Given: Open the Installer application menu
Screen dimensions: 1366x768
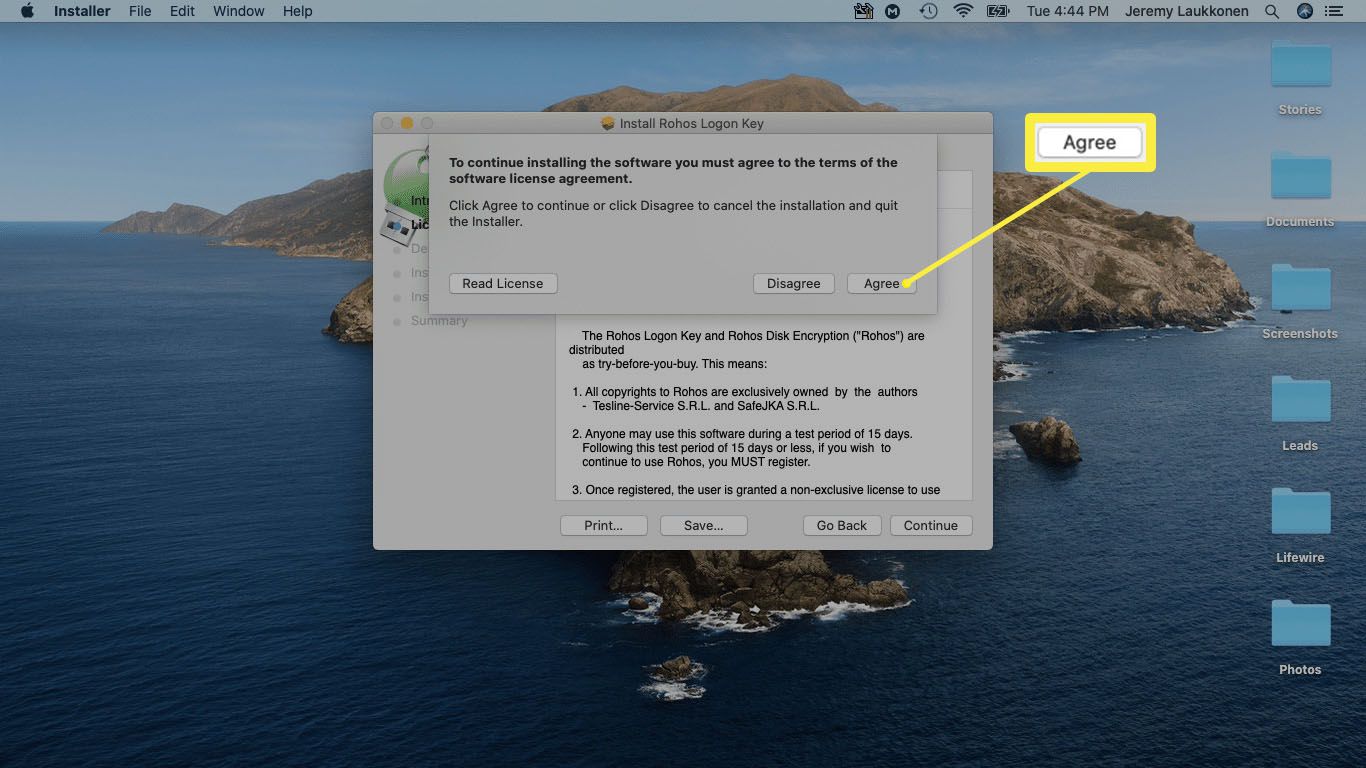Looking at the screenshot, I should (82, 11).
